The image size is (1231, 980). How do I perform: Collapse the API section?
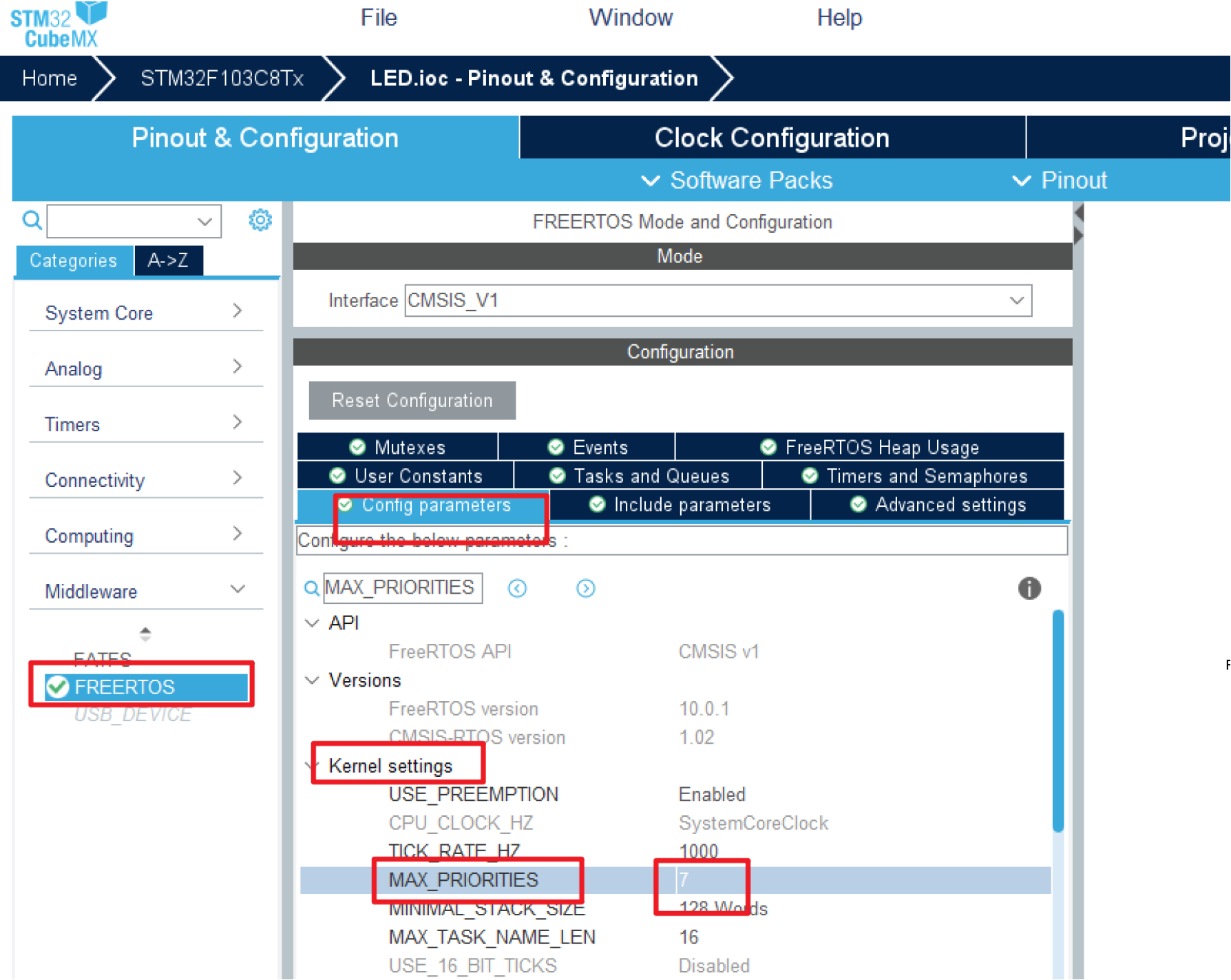312,623
